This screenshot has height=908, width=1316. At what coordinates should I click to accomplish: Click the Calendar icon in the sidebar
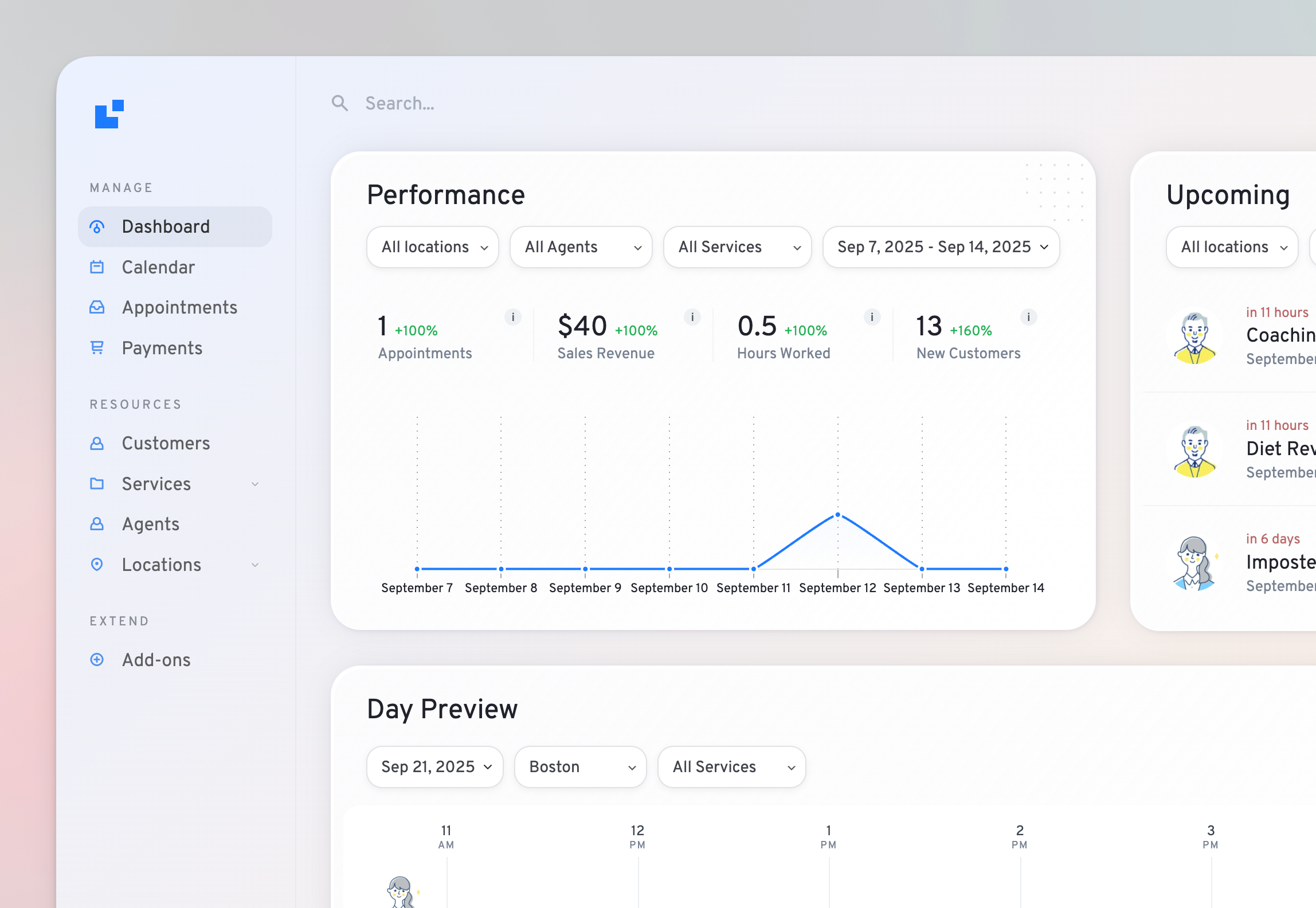click(x=97, y=267)
